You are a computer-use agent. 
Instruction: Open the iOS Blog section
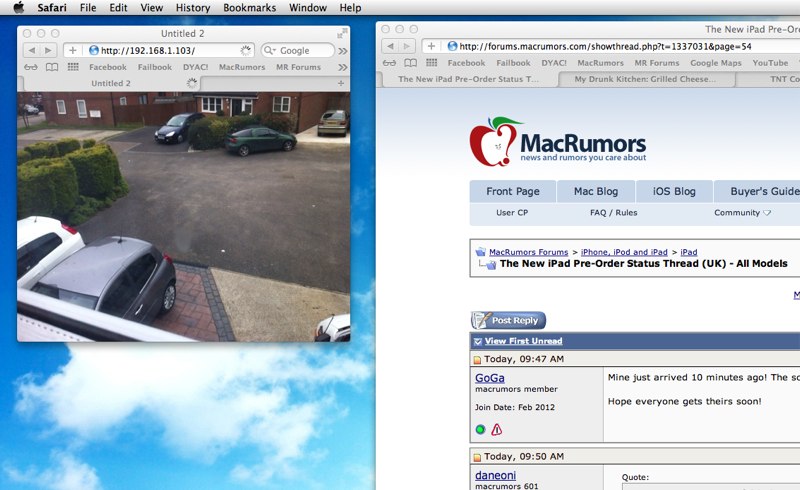674,191
